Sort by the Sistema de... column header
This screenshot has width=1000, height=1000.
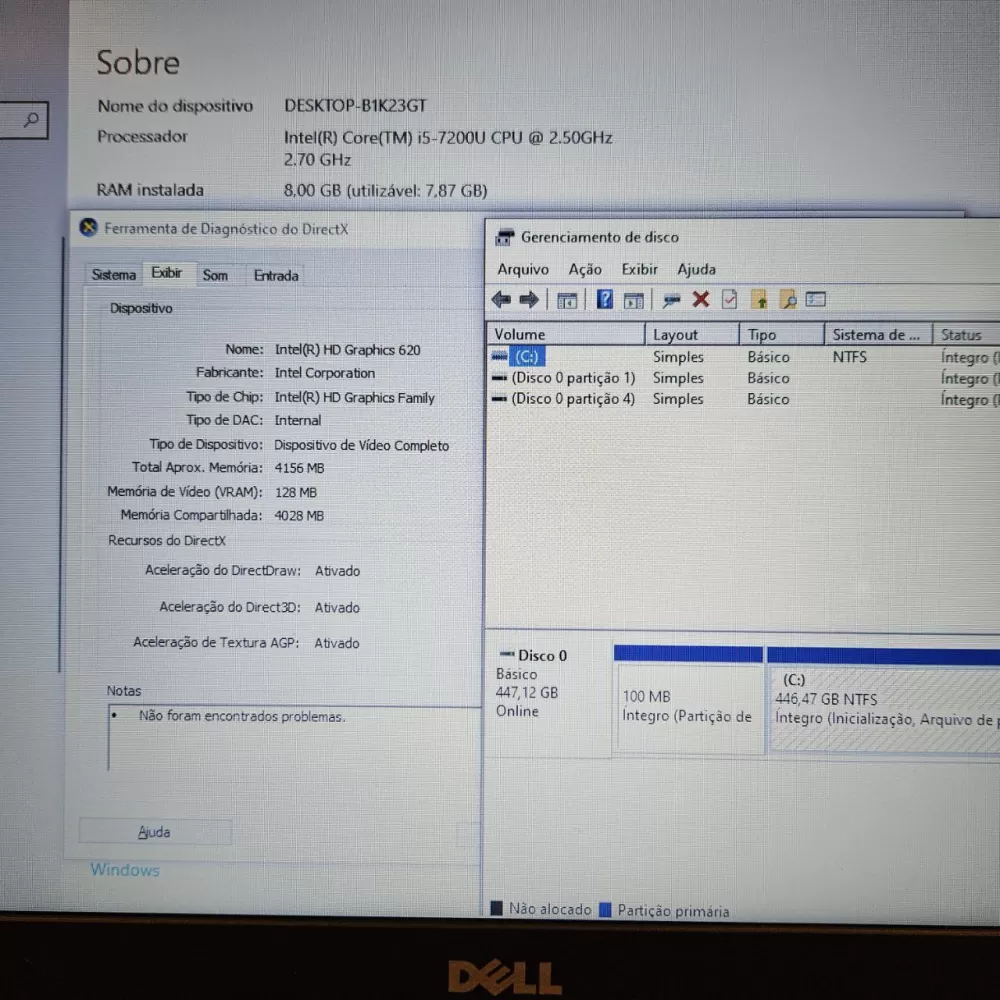pyautogui.click(x=878, y=334)
